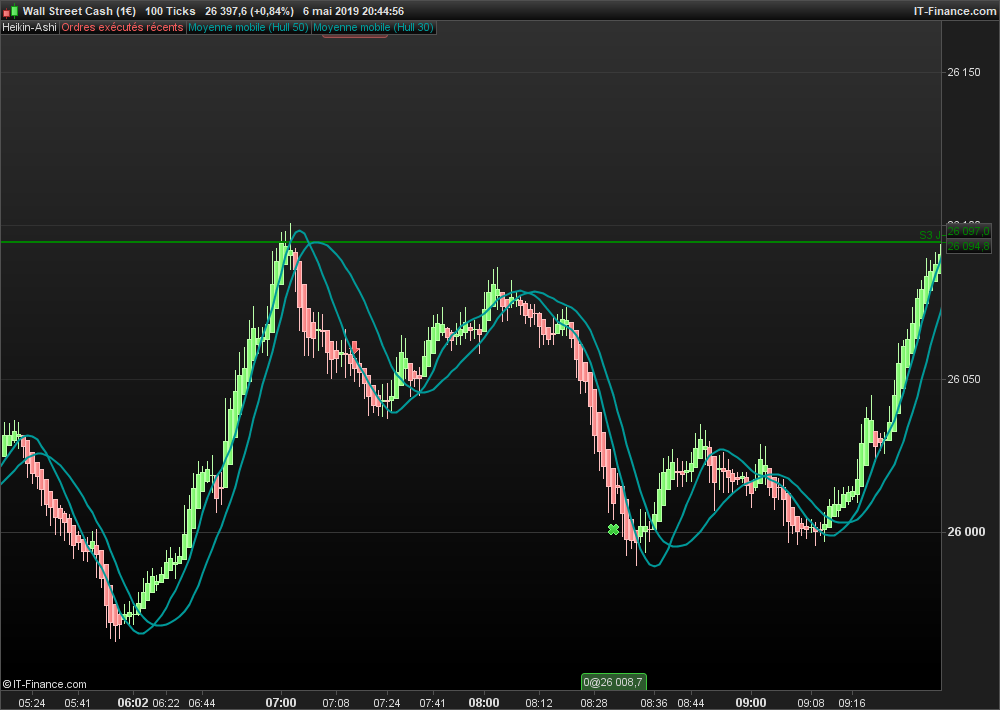Click the S3 J support line label
Screen dimensions: 1000x710
click(930, 235)
